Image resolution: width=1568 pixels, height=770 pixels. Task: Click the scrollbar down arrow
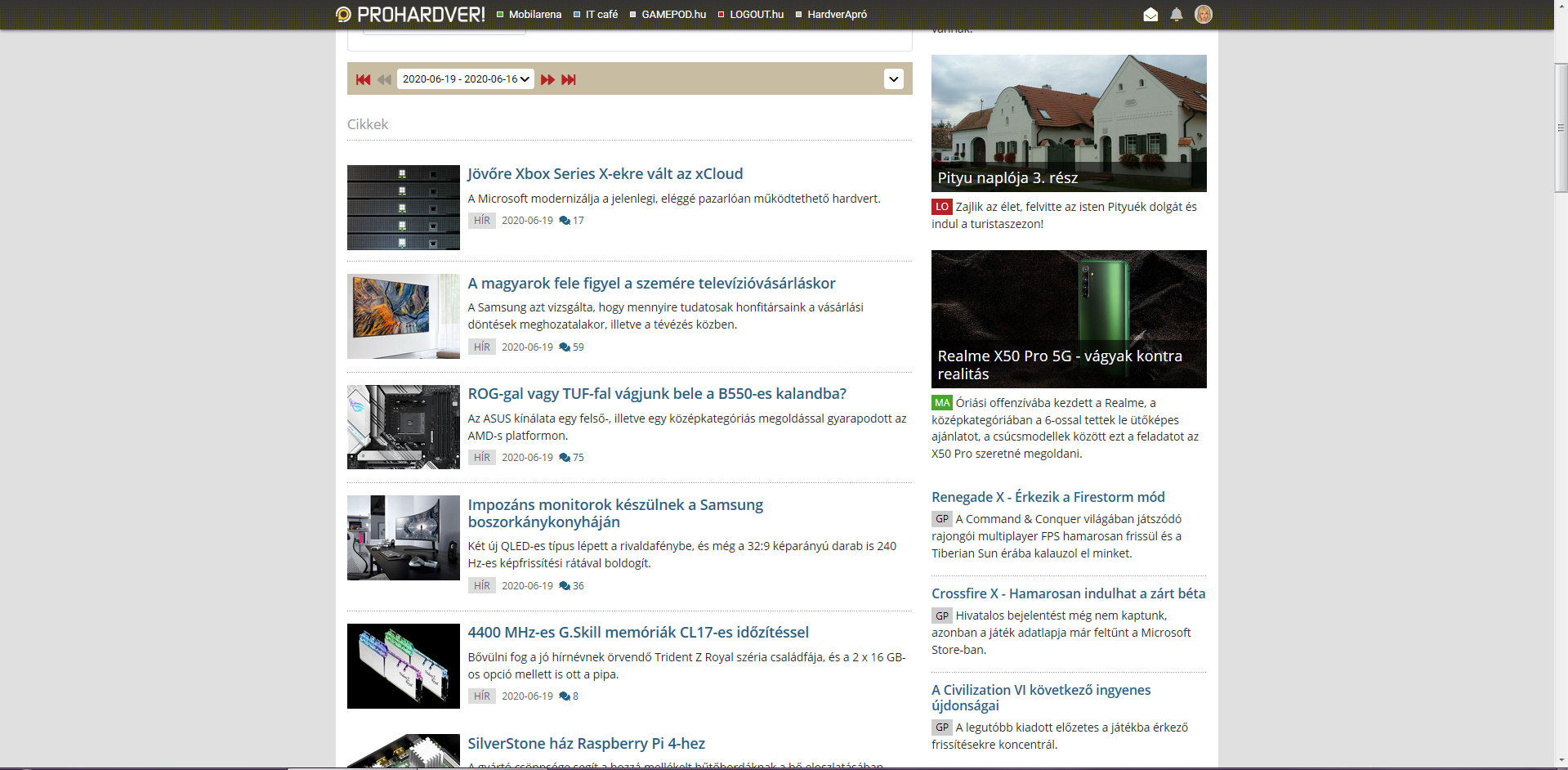(1561, 760)
